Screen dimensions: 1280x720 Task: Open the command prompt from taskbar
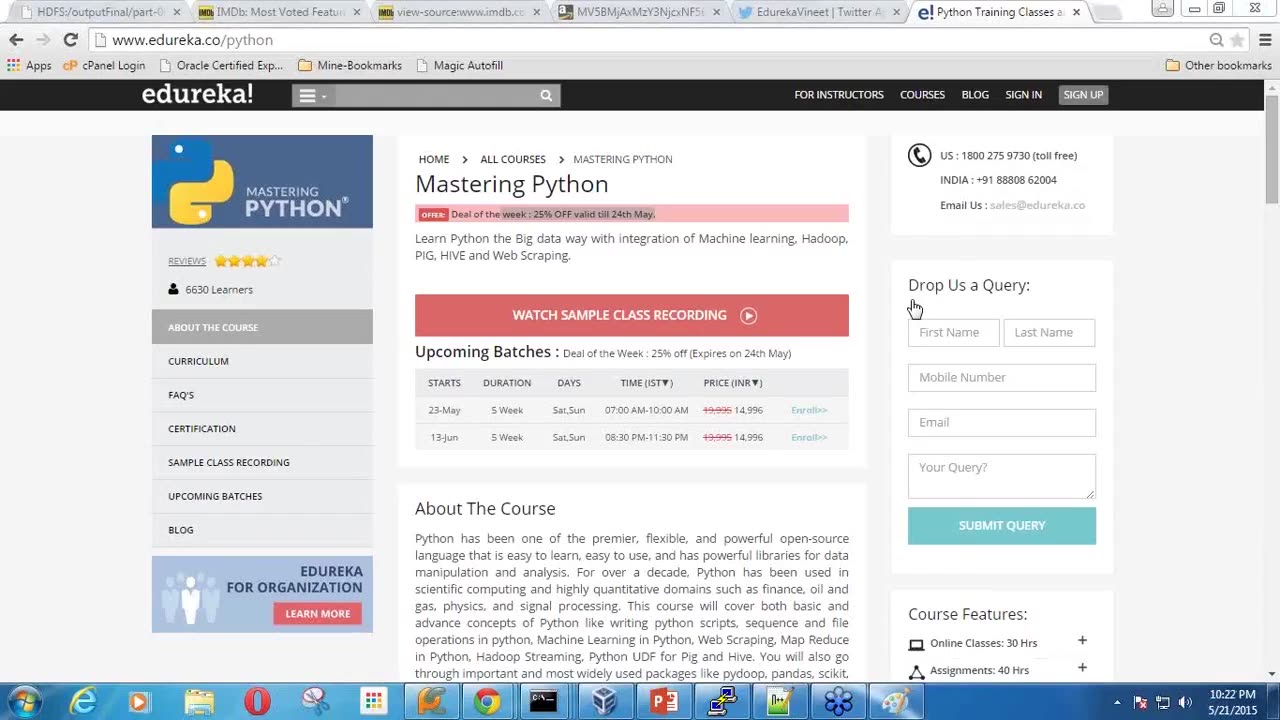[543, 701]
